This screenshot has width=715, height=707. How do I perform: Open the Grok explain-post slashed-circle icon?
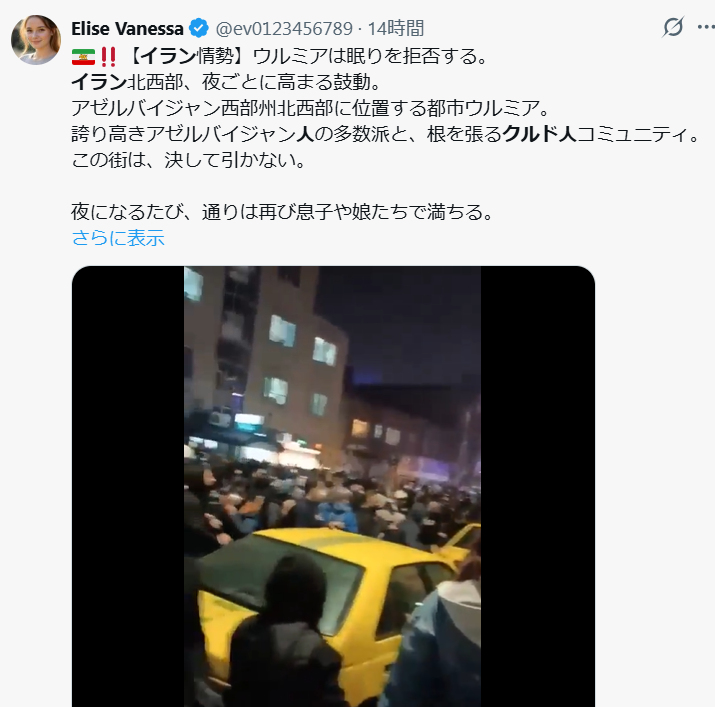pos(673,27)
